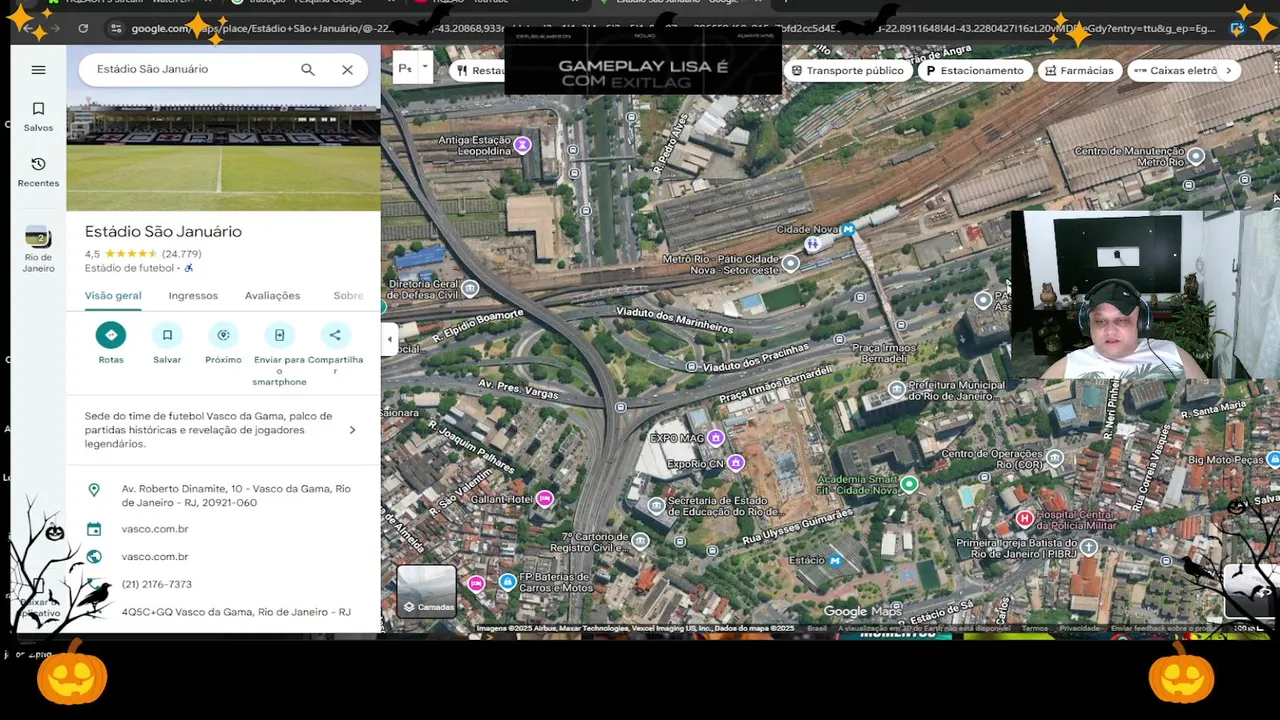Click phone number (21) 2176-7373
This screenshot has height=720, width=1280.
[156, 584]
